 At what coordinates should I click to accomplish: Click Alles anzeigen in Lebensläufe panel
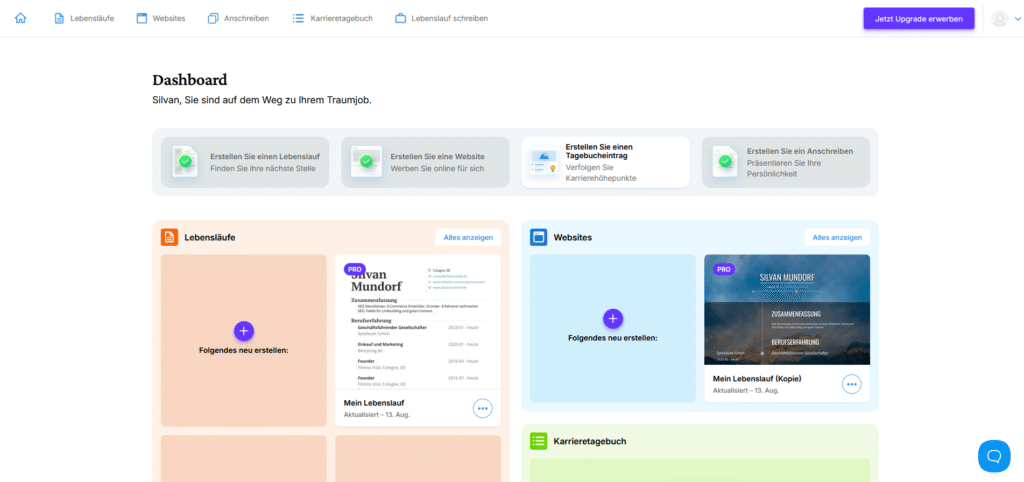(x=468, y=237)
